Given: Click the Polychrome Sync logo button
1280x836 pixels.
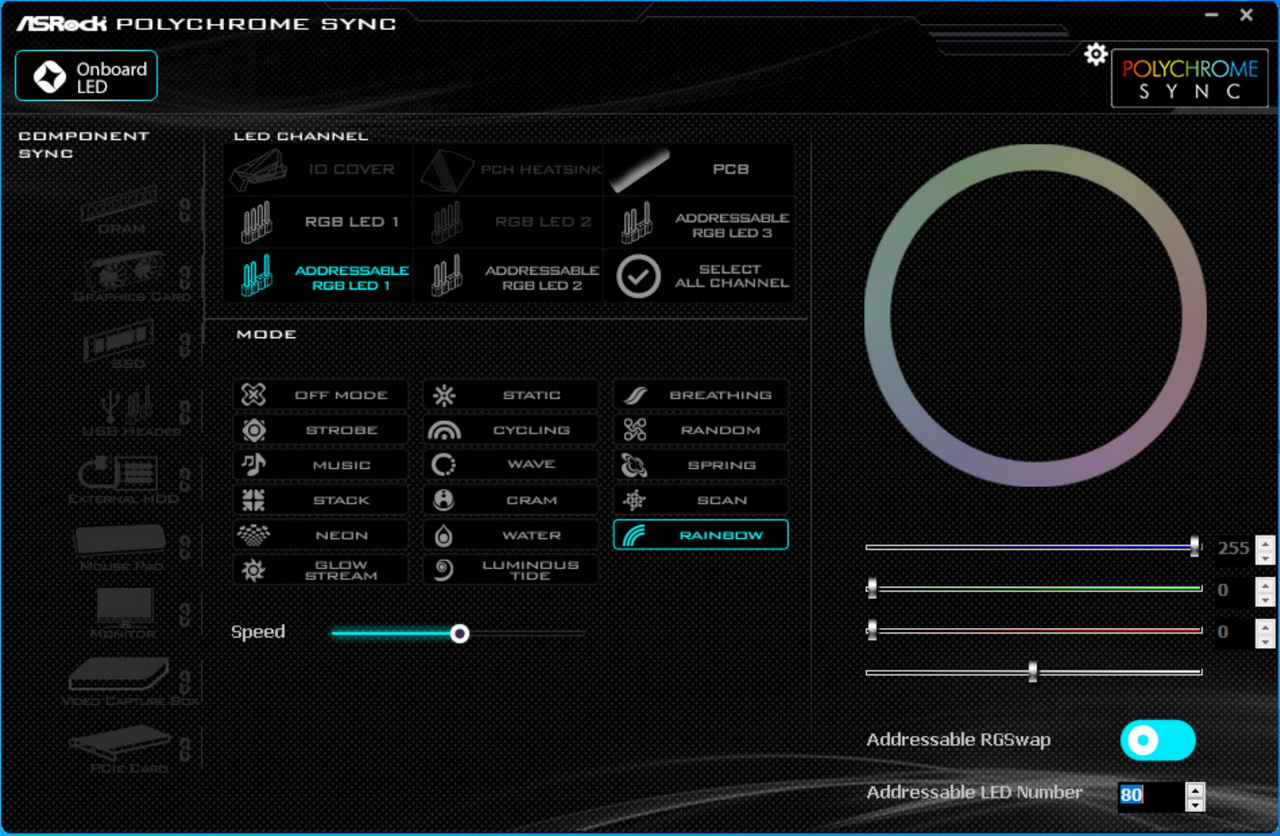Looking at the screenshot, I should (x=1189, y=79).
